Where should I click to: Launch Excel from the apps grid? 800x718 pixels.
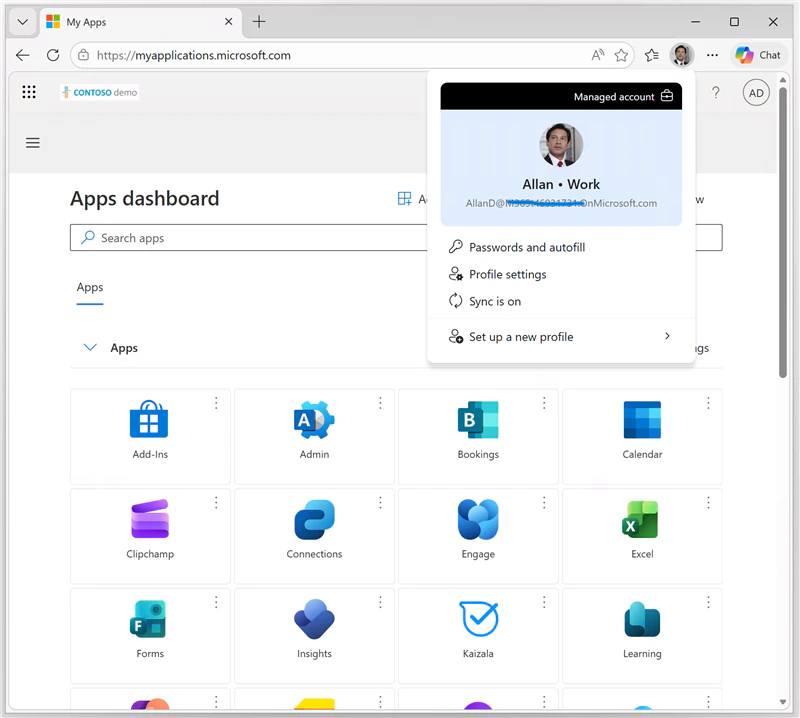click(x=642, y=536)
